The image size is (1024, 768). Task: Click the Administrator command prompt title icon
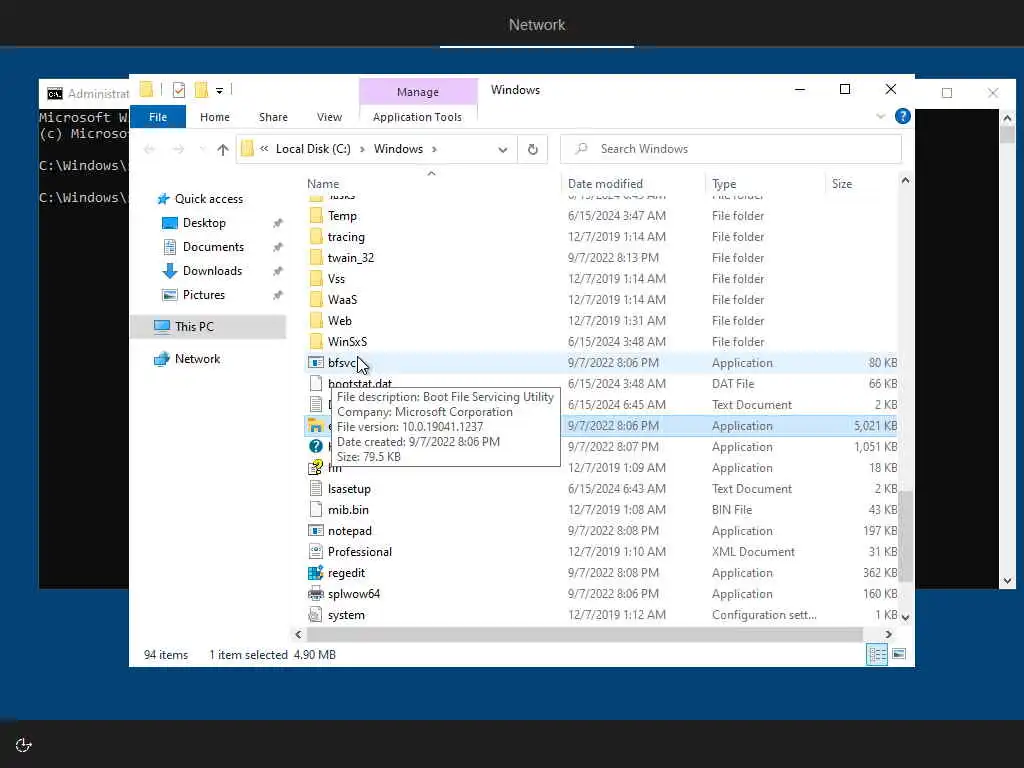pyautogui.click(x=55, y=93)
